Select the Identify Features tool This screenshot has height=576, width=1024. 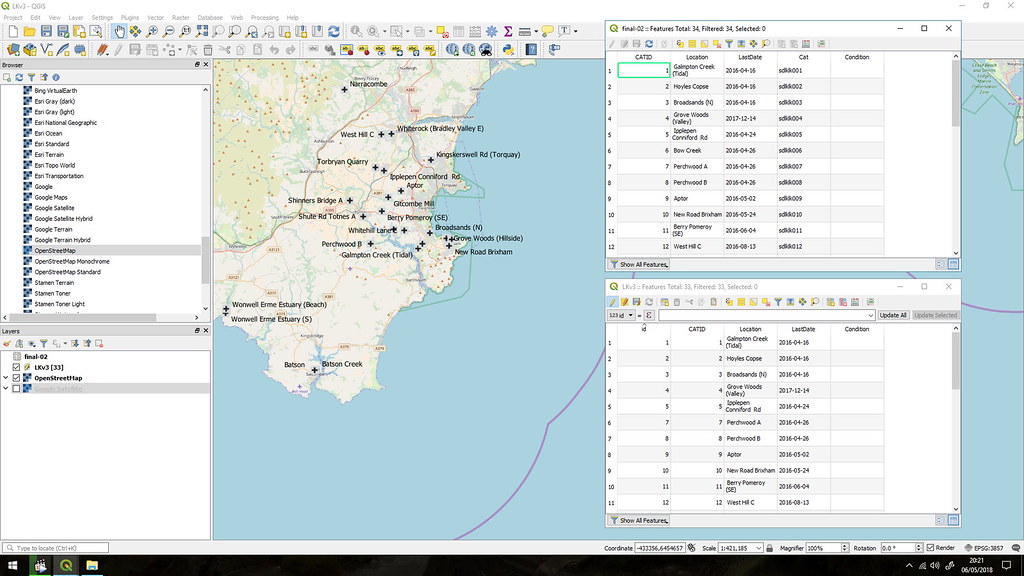[x=356, y=31]
